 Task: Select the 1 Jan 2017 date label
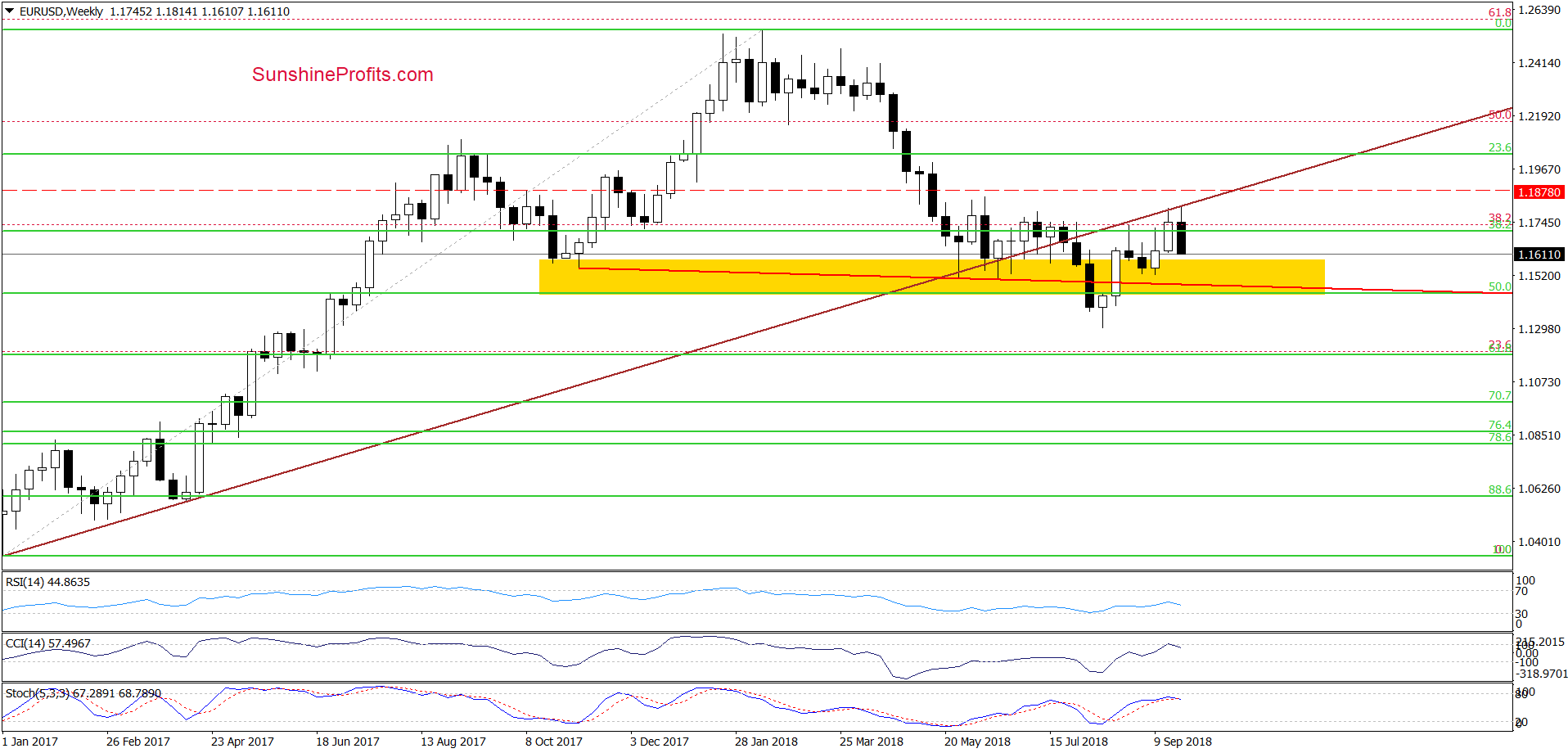30,742
